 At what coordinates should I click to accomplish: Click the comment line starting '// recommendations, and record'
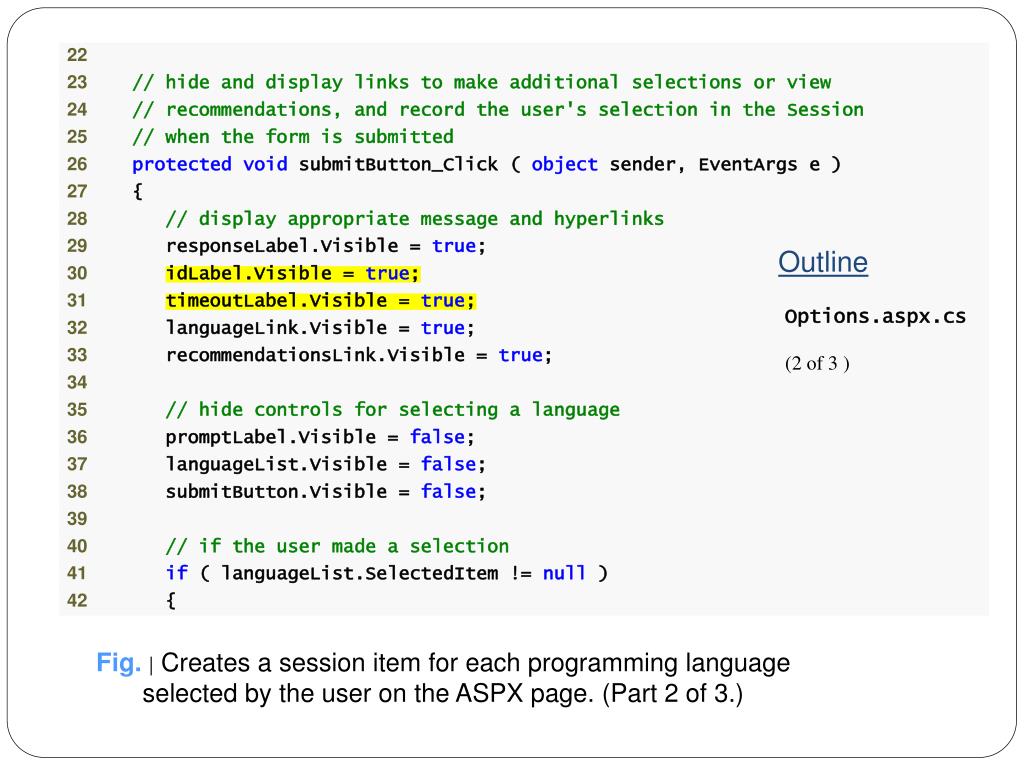pyautogui.click(x=498, y=110)
